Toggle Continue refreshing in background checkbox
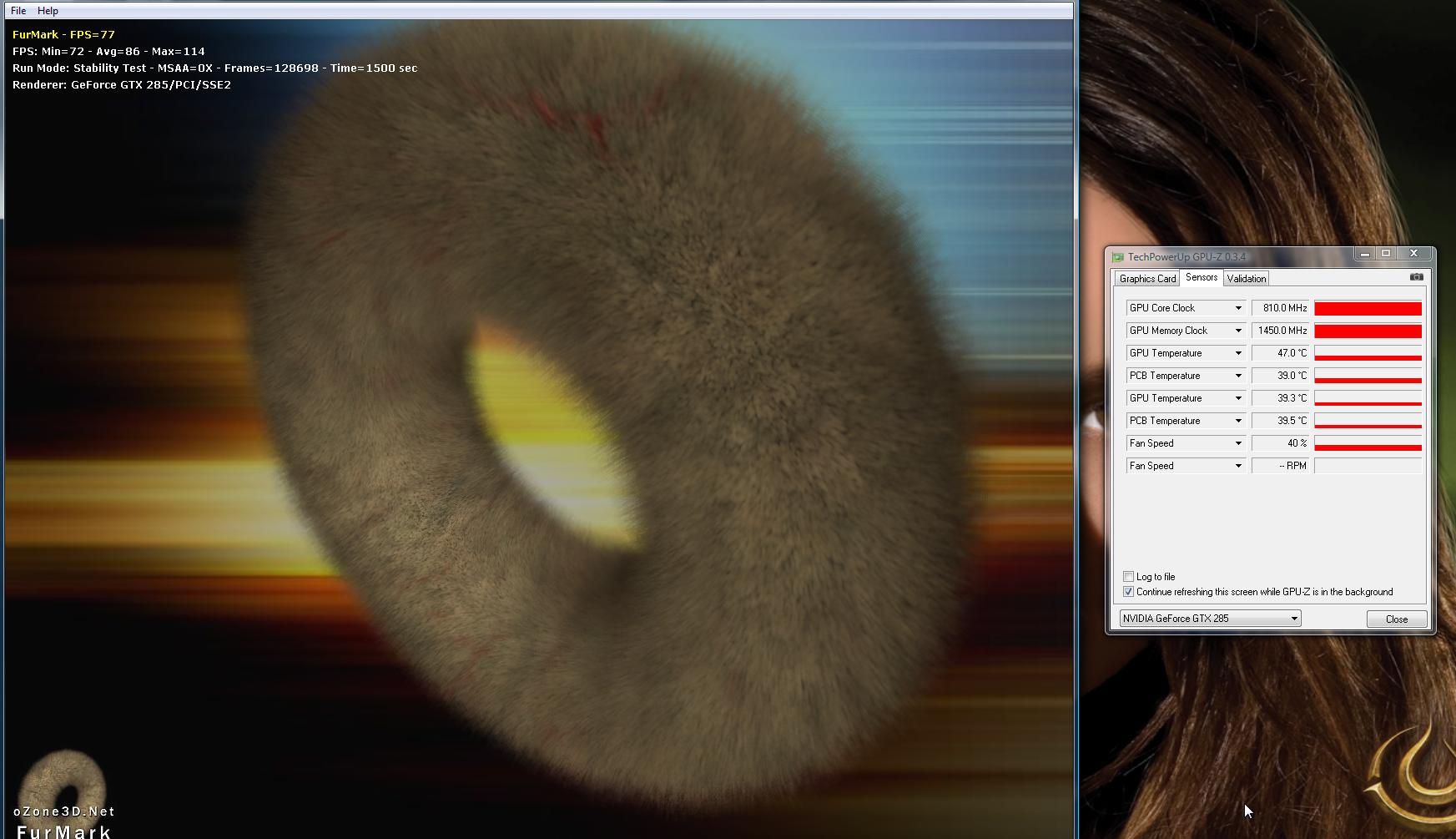Screen dimensions: 1456x839 [x=1128, y=592]
